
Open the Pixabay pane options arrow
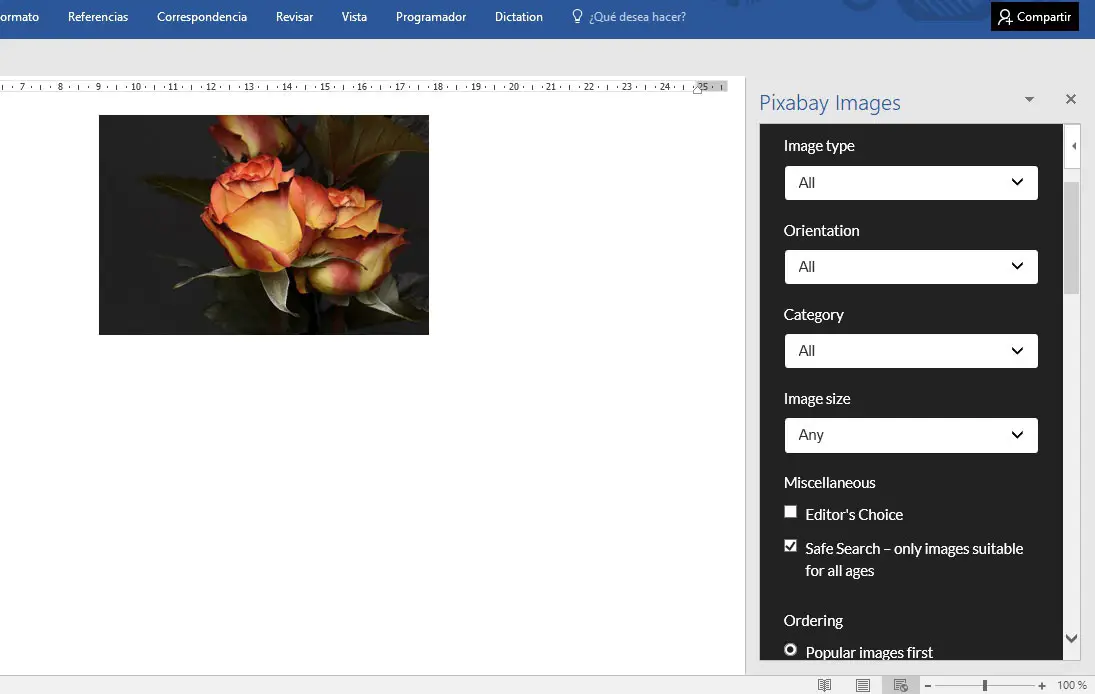(x=1029, y=99)
